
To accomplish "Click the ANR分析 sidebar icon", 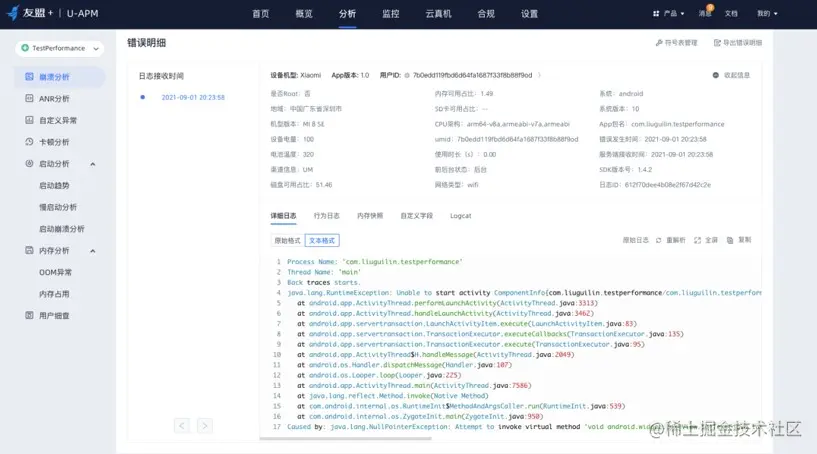I will 29,98.
